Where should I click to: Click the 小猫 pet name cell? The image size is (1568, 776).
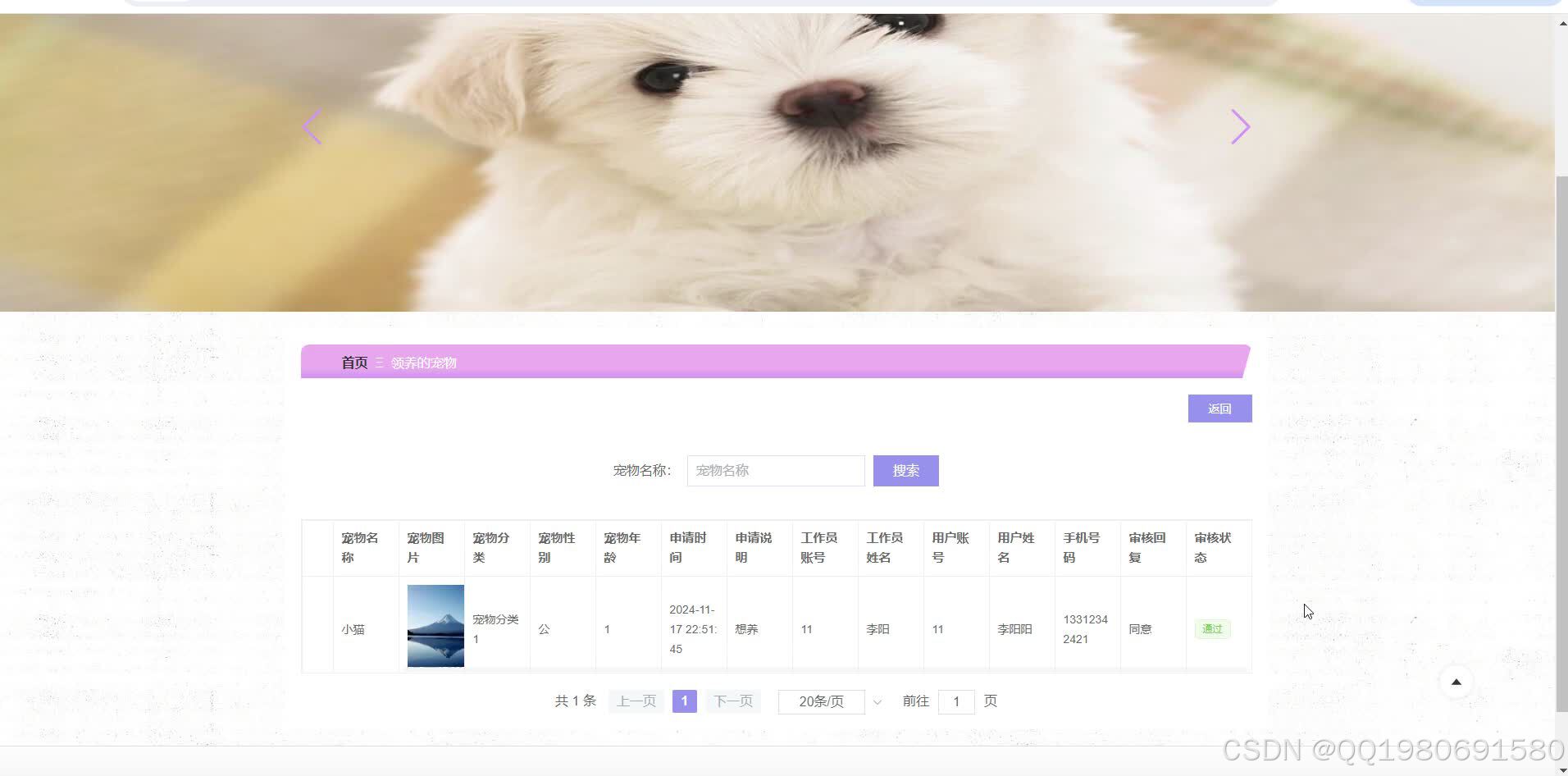click(x=353, y=628)
